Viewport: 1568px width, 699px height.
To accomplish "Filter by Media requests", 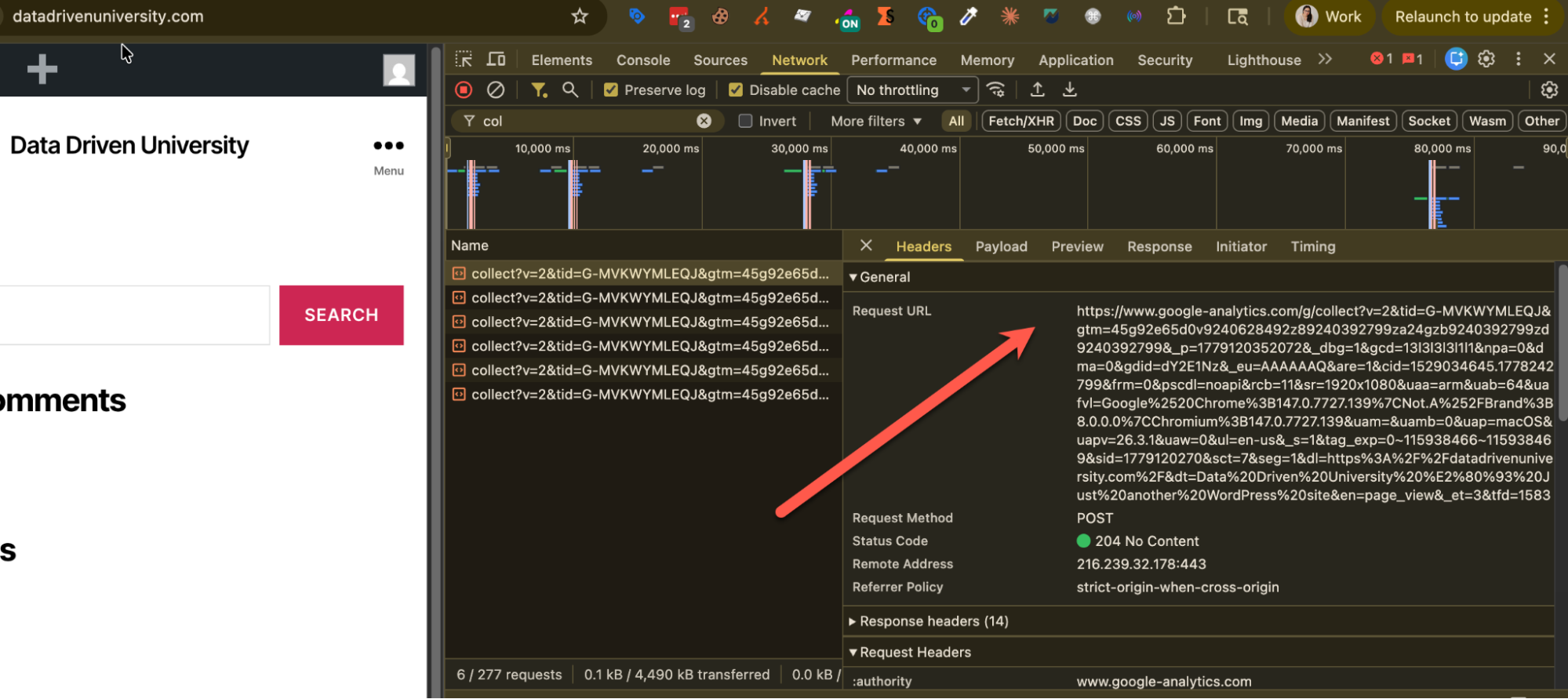I will (1299, 121).
